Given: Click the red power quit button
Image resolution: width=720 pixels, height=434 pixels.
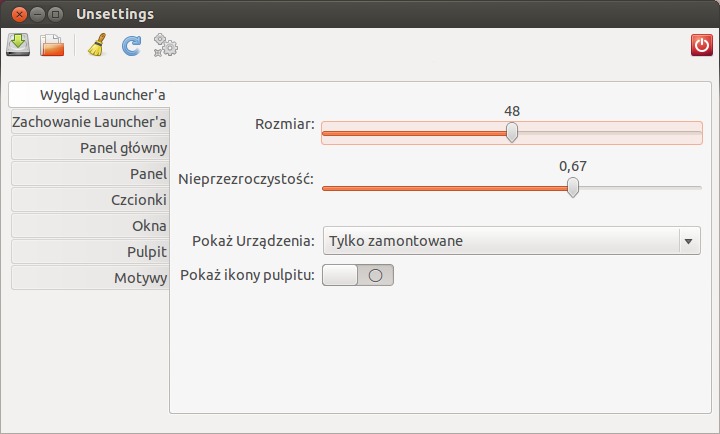Looking at the screenshot, I should click(x=702, y=45).
